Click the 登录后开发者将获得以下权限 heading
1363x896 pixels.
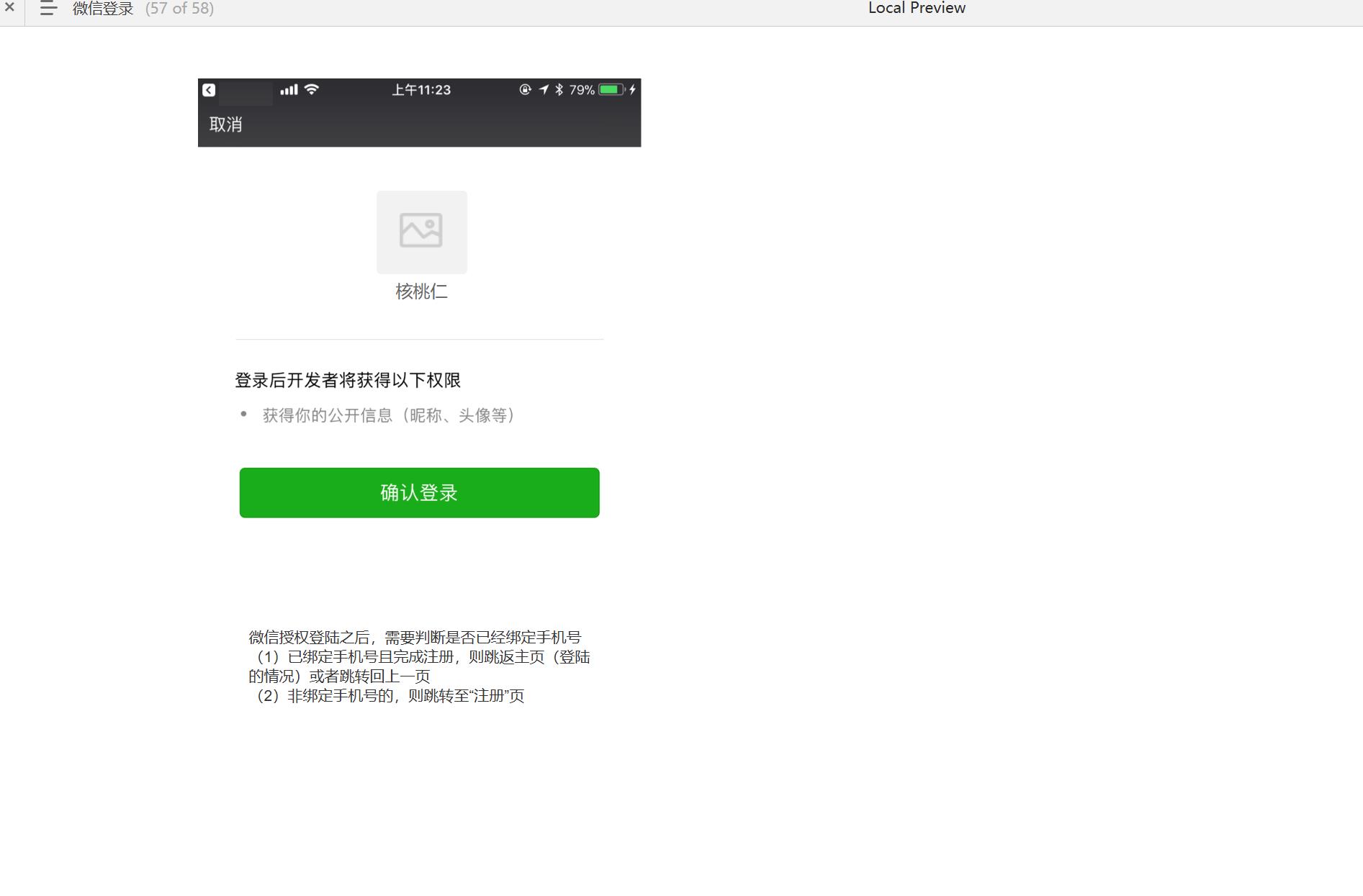[x=348, y=380]
